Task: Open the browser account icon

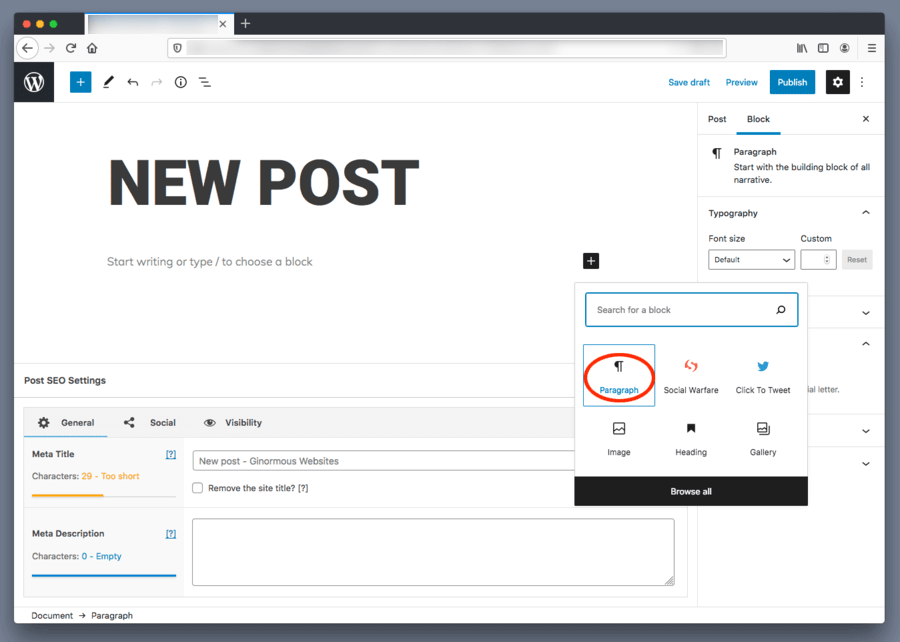Action: click(x=844, y=48)
